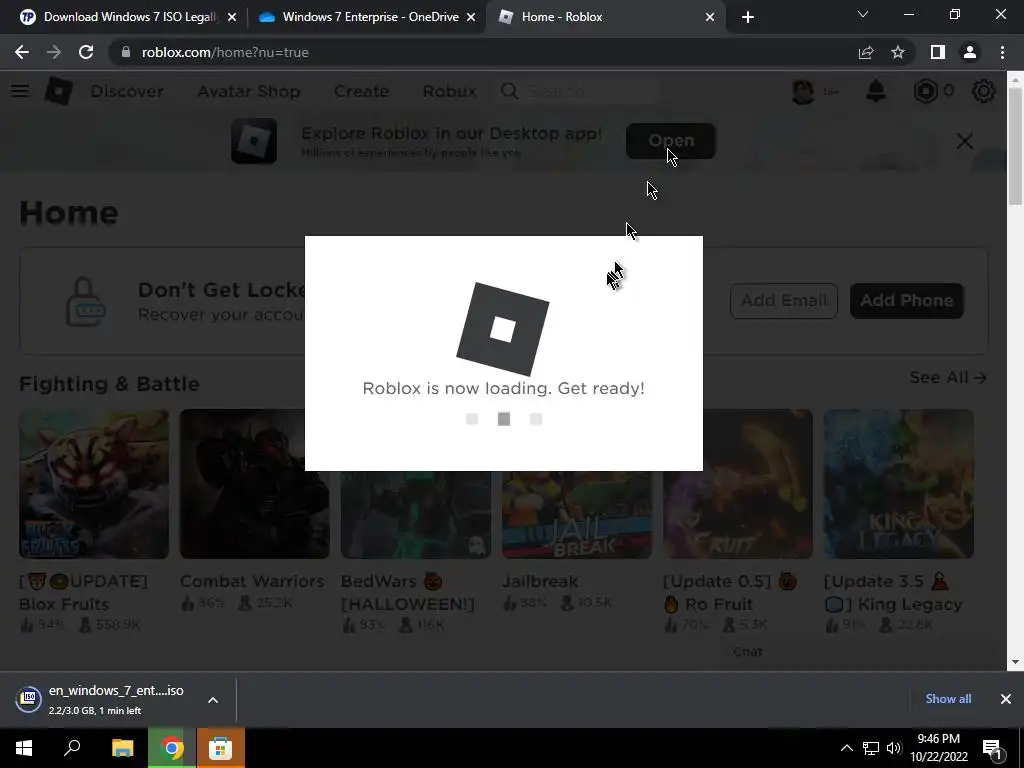Open the Avatar Shop page
The image size is (1024, 768).
pos(249,91)
